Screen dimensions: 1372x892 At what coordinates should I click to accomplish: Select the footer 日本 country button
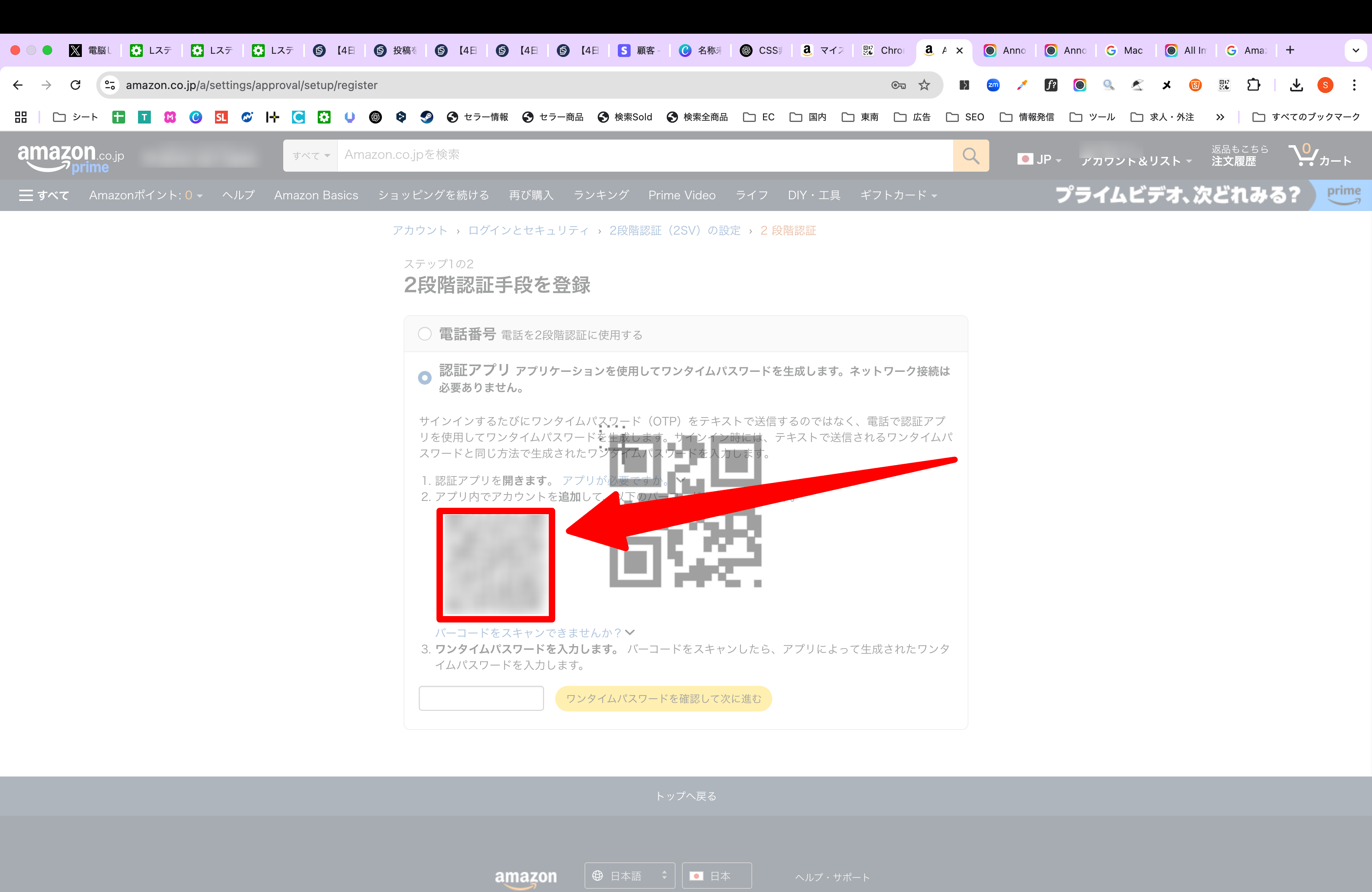pos(716,875)
